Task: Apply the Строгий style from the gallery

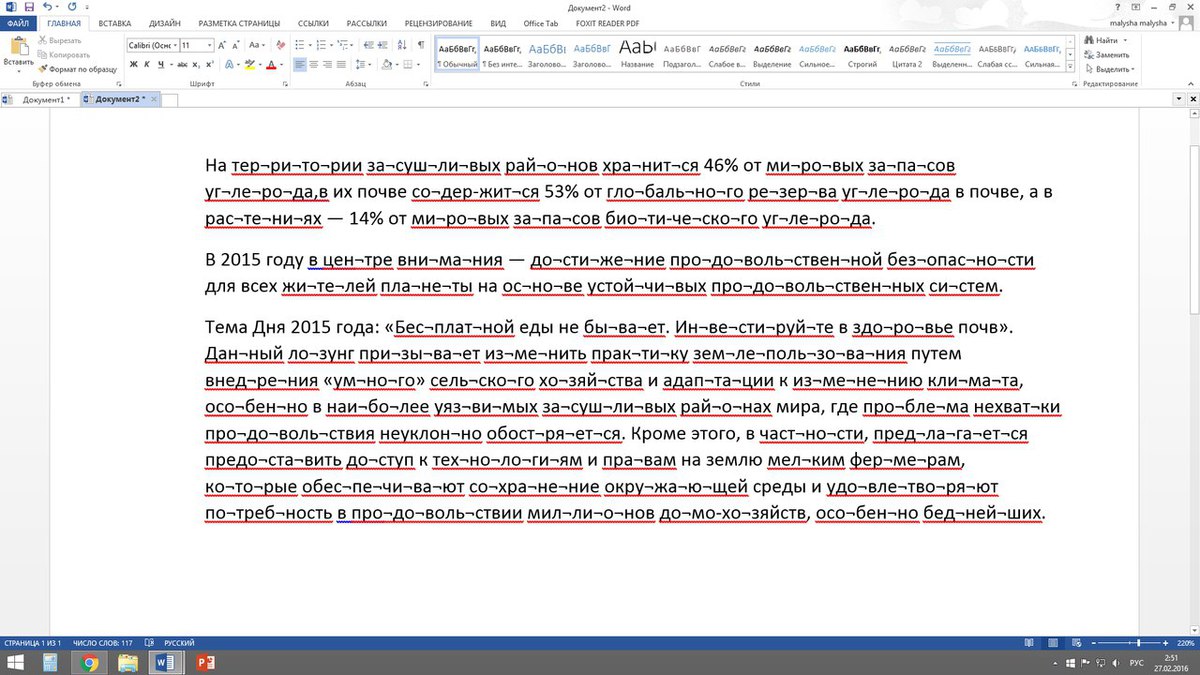Action: click(860, 55)
